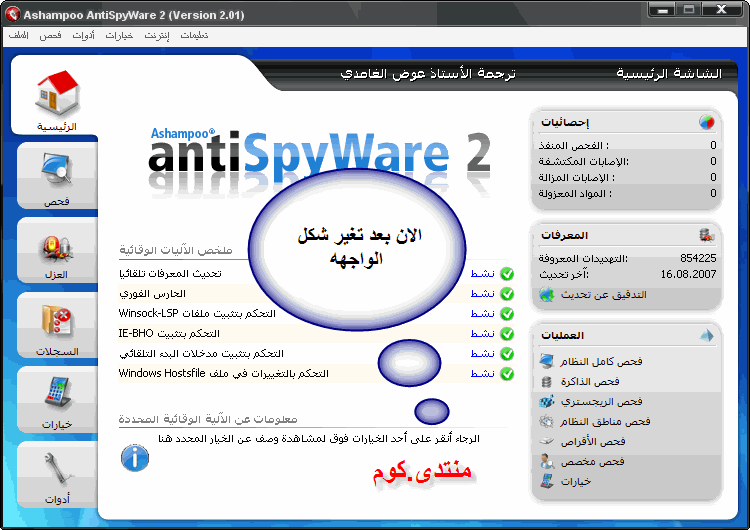The image size is (750, 530).
Task: Open the السجلات logs folder icon
Action: [57, 320]
